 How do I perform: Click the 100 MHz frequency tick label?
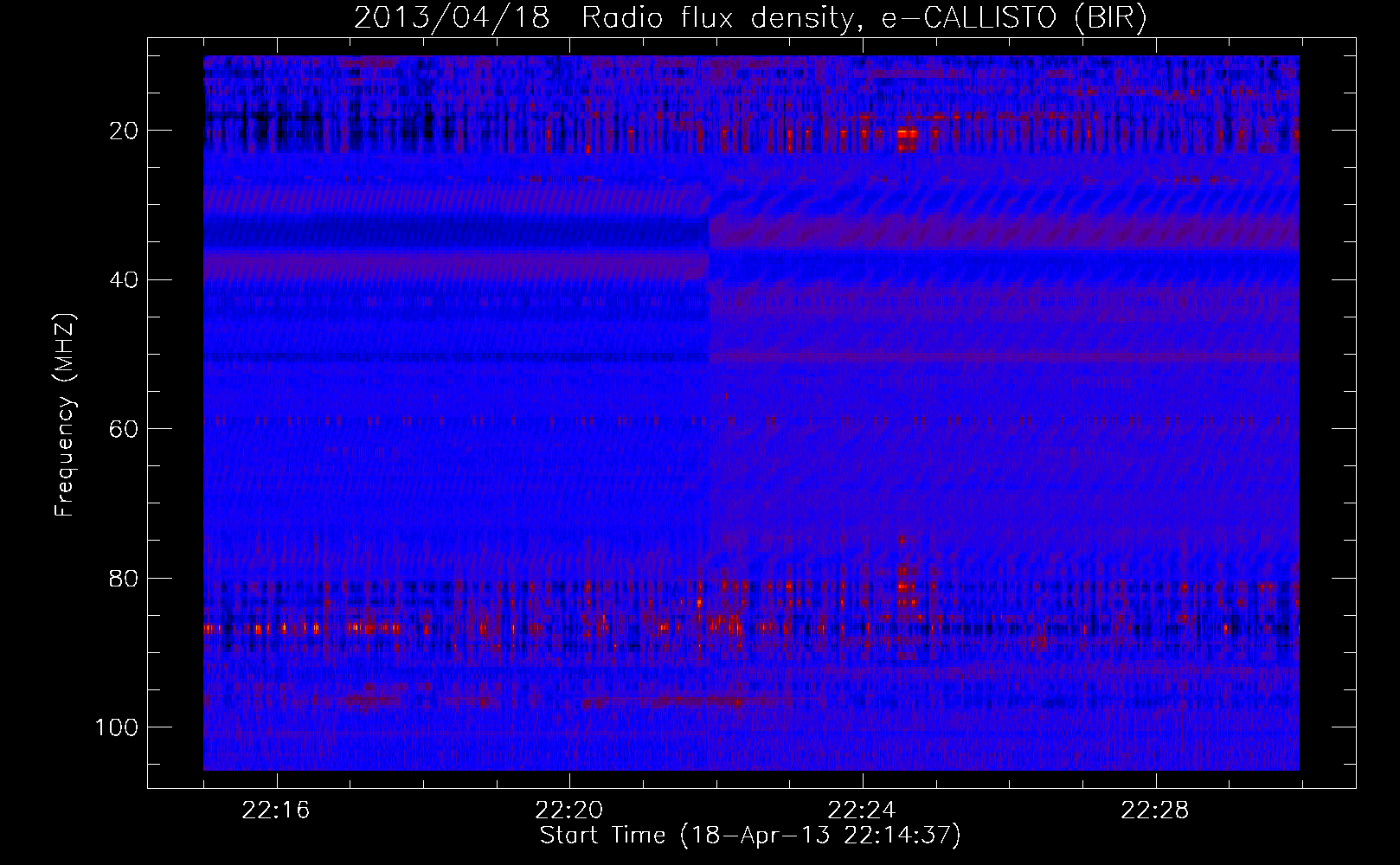(117, 727)
